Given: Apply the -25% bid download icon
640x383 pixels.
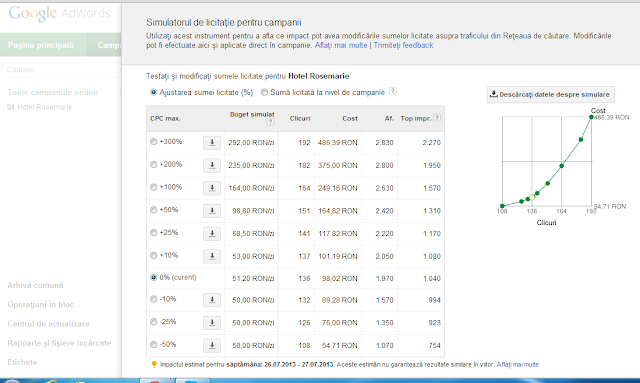Looking at the screenshot, I should [x=212, y=323].
